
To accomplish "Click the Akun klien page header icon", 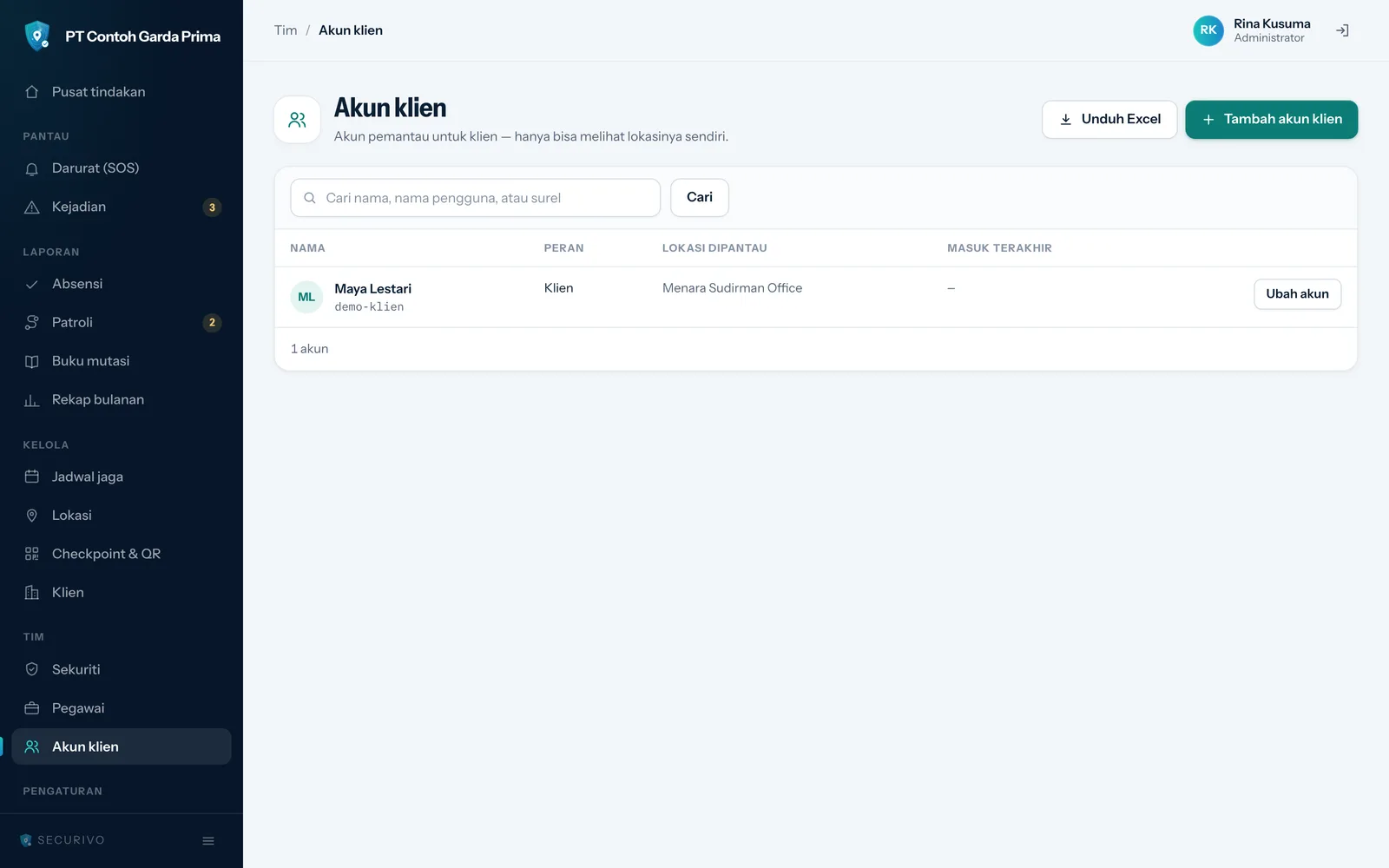I will pyautogui.click(x=298, y=120).
